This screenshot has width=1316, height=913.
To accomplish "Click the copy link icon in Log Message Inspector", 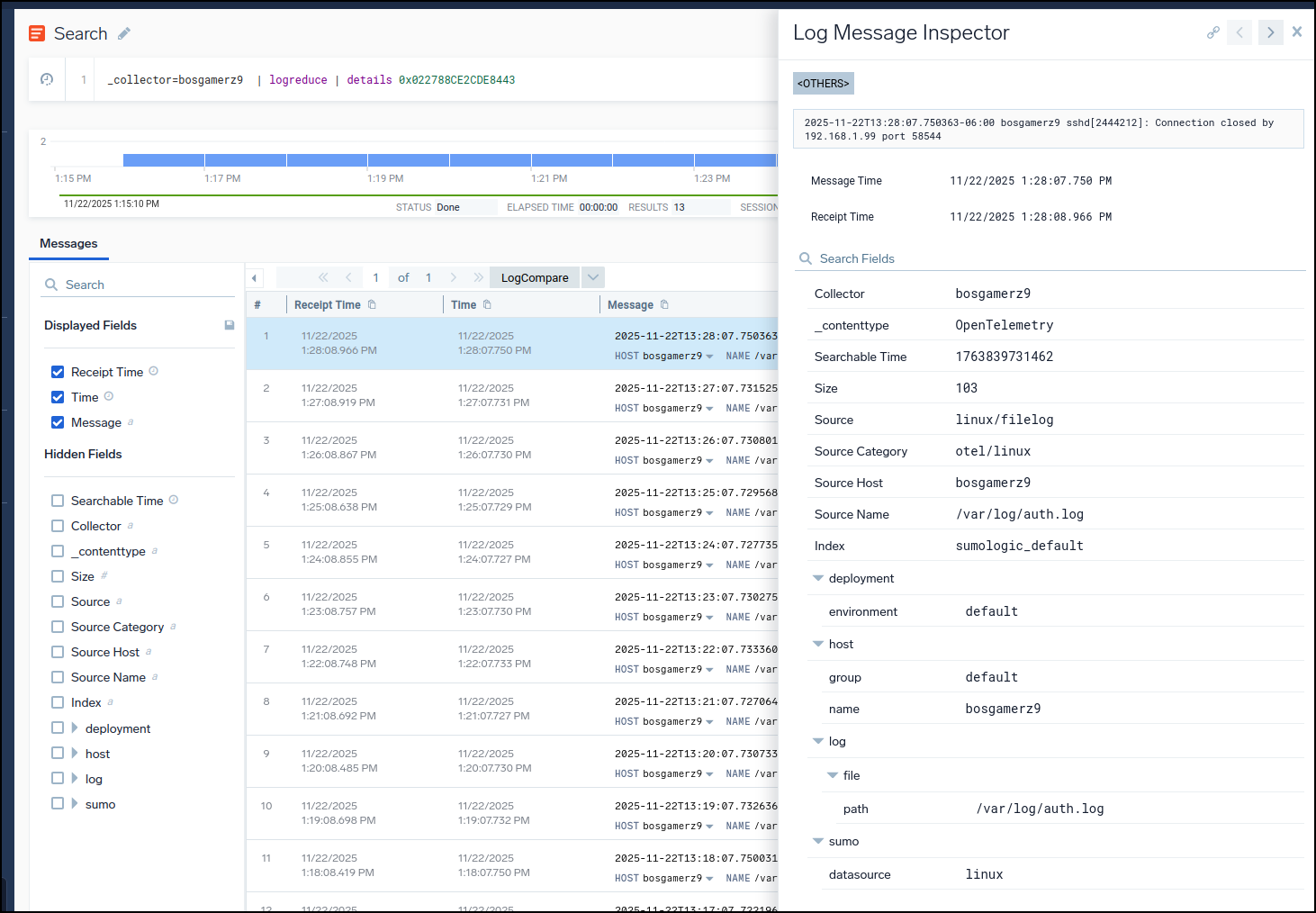I will click(x=1212, y=32).
